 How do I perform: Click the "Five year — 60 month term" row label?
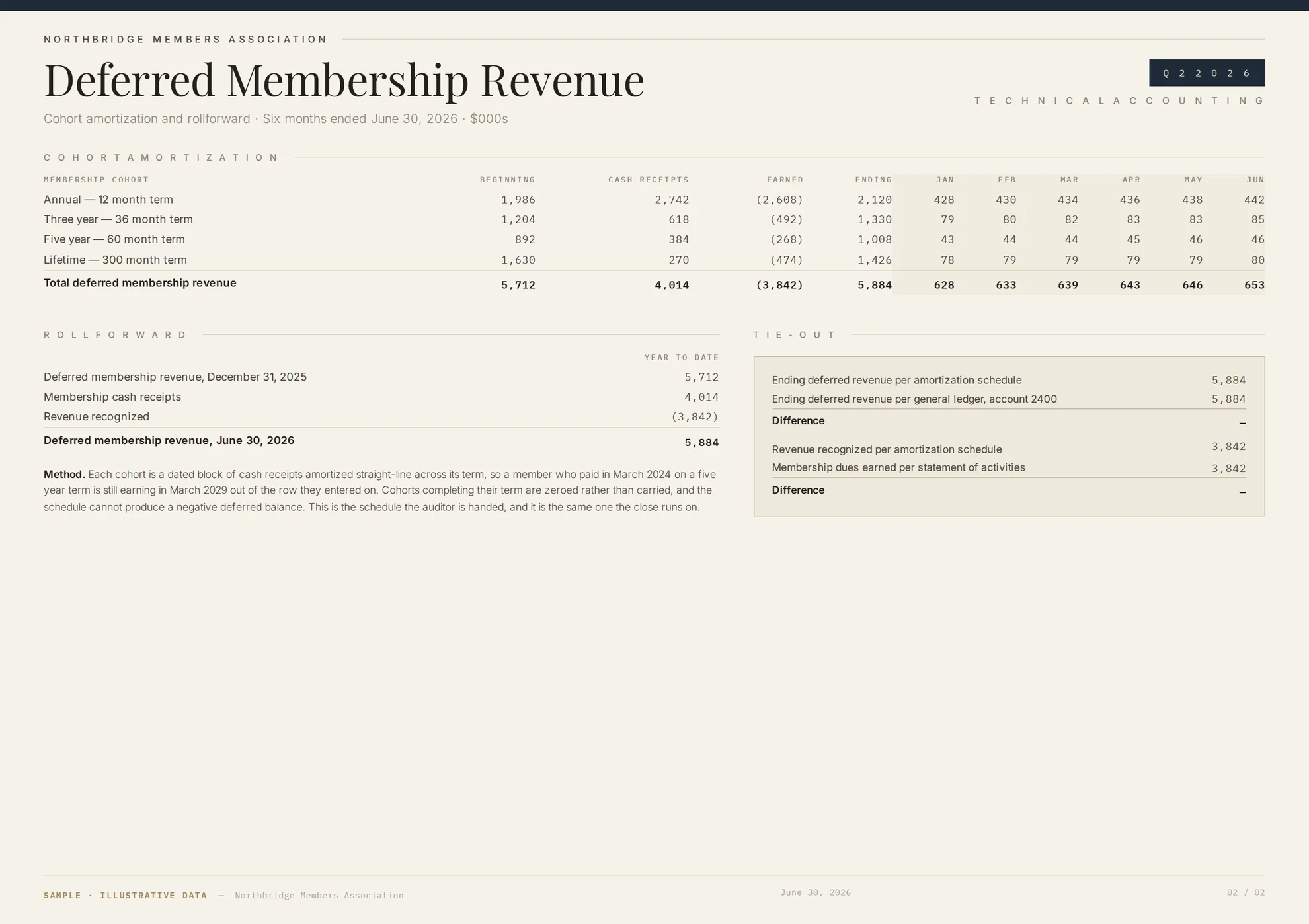point(114,239)
